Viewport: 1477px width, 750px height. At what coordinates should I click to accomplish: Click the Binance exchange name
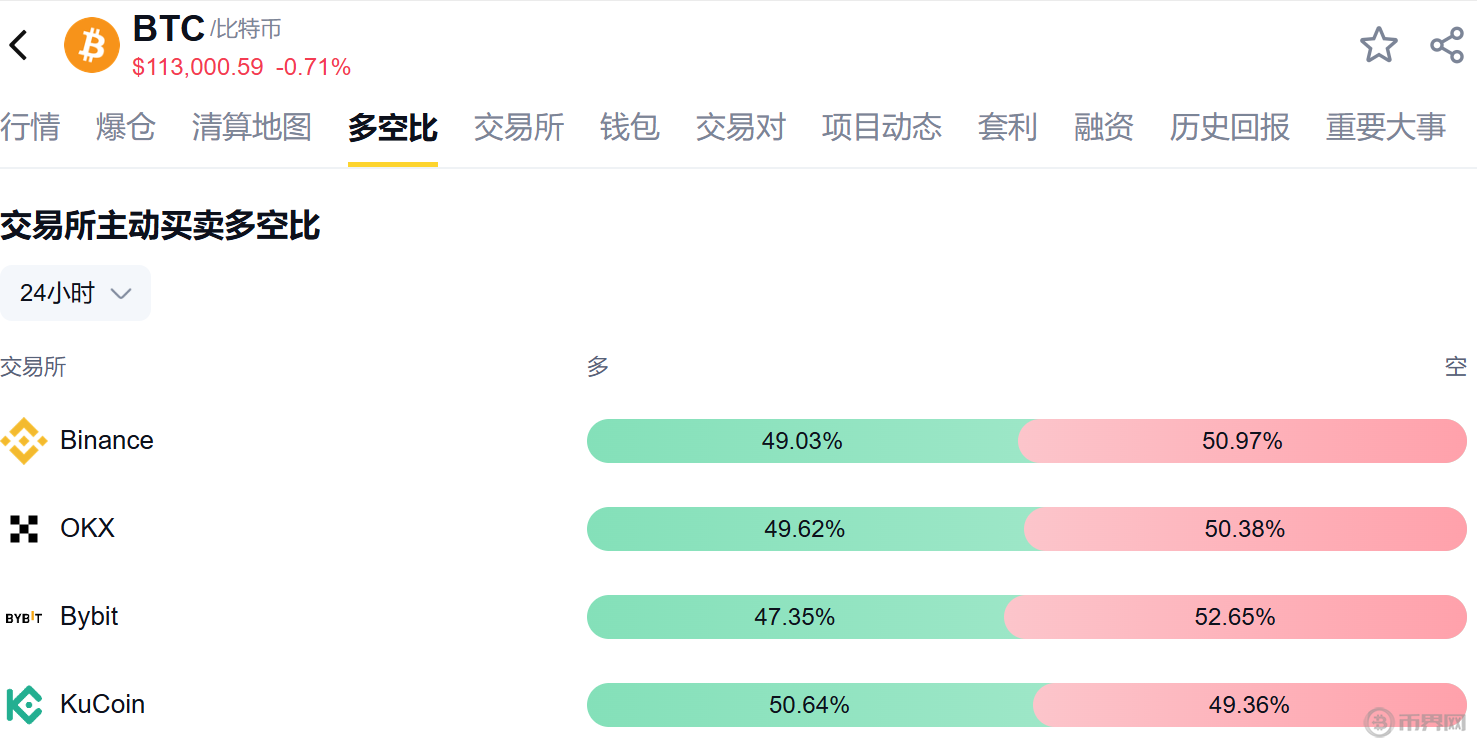tap(107, 441)
